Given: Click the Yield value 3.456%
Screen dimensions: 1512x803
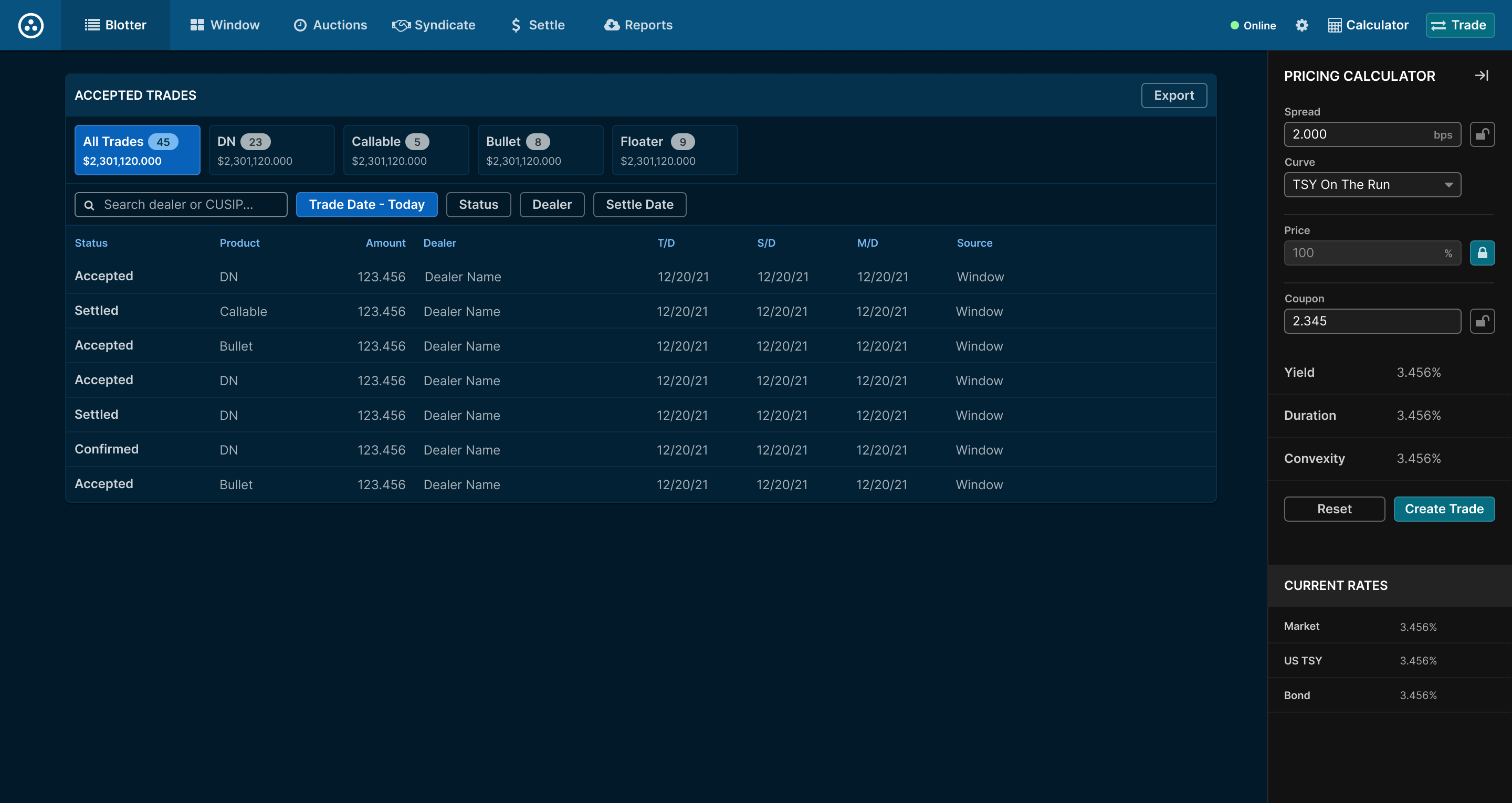Looking at the screenshot, I should [1418, 373].
